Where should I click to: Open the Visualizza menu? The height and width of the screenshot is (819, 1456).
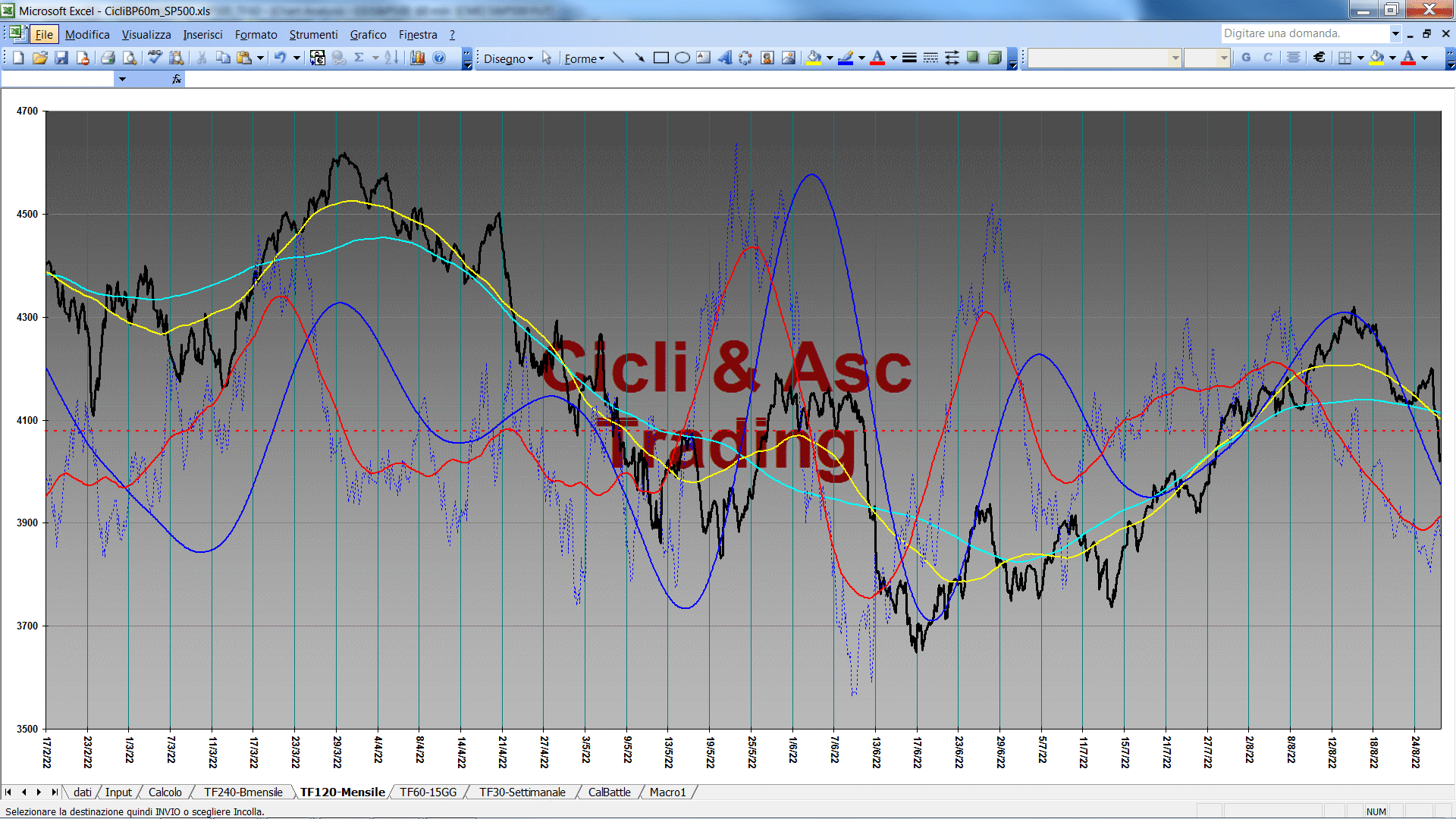tap(146, 35)
